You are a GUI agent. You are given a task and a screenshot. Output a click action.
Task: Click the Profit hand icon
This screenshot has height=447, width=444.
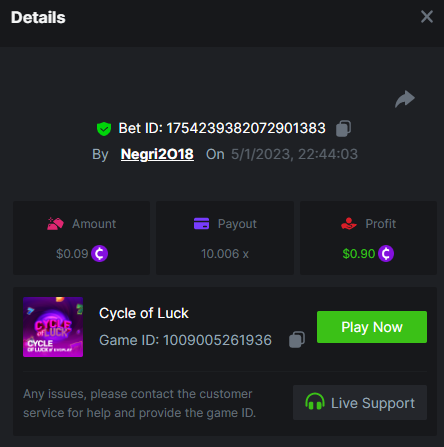pos(349,224)
